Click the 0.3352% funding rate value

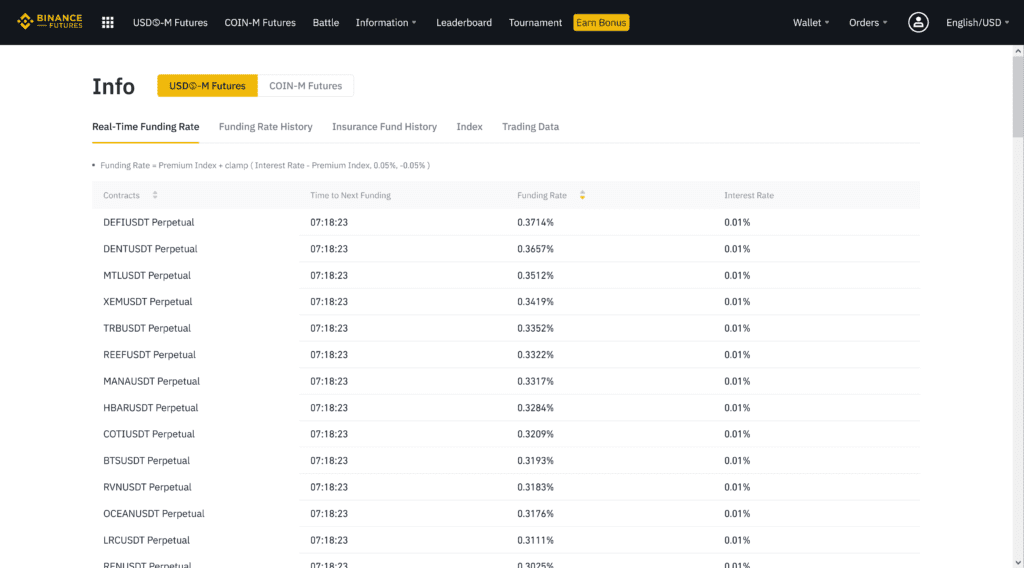[x=535, y=328]
